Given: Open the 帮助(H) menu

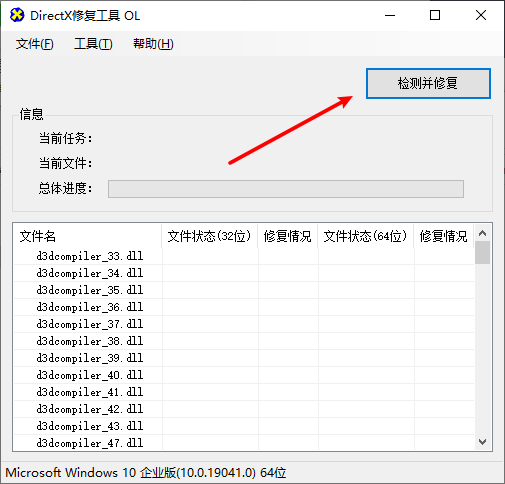Looking at the screenshot, I should coord(153,44).
